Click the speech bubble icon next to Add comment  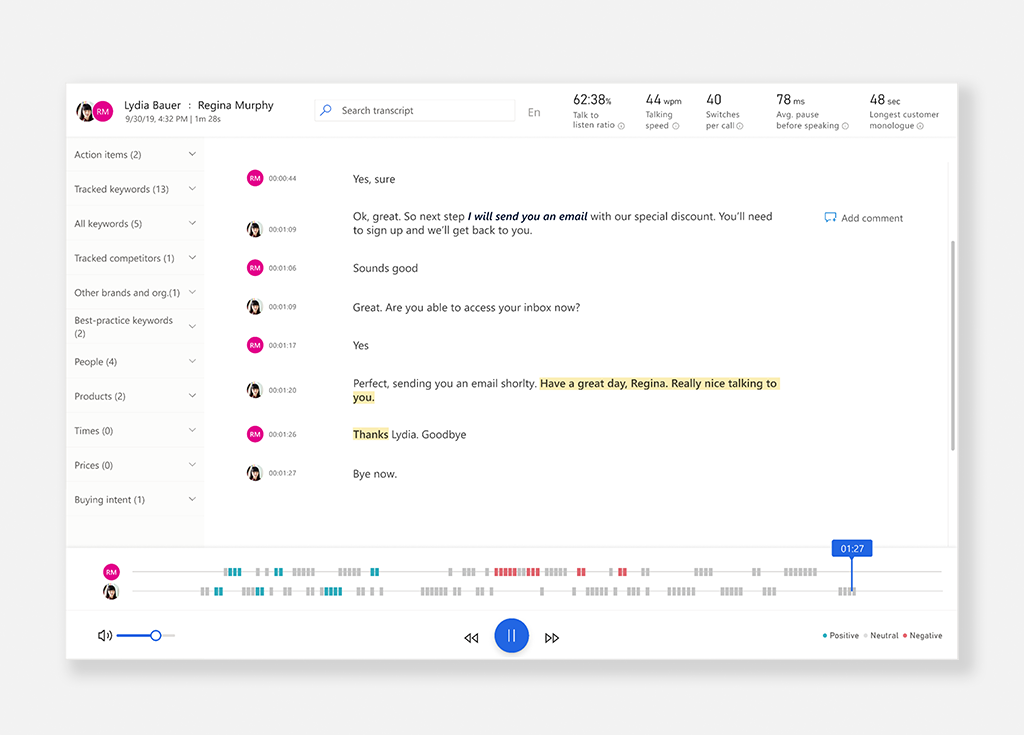829,217
